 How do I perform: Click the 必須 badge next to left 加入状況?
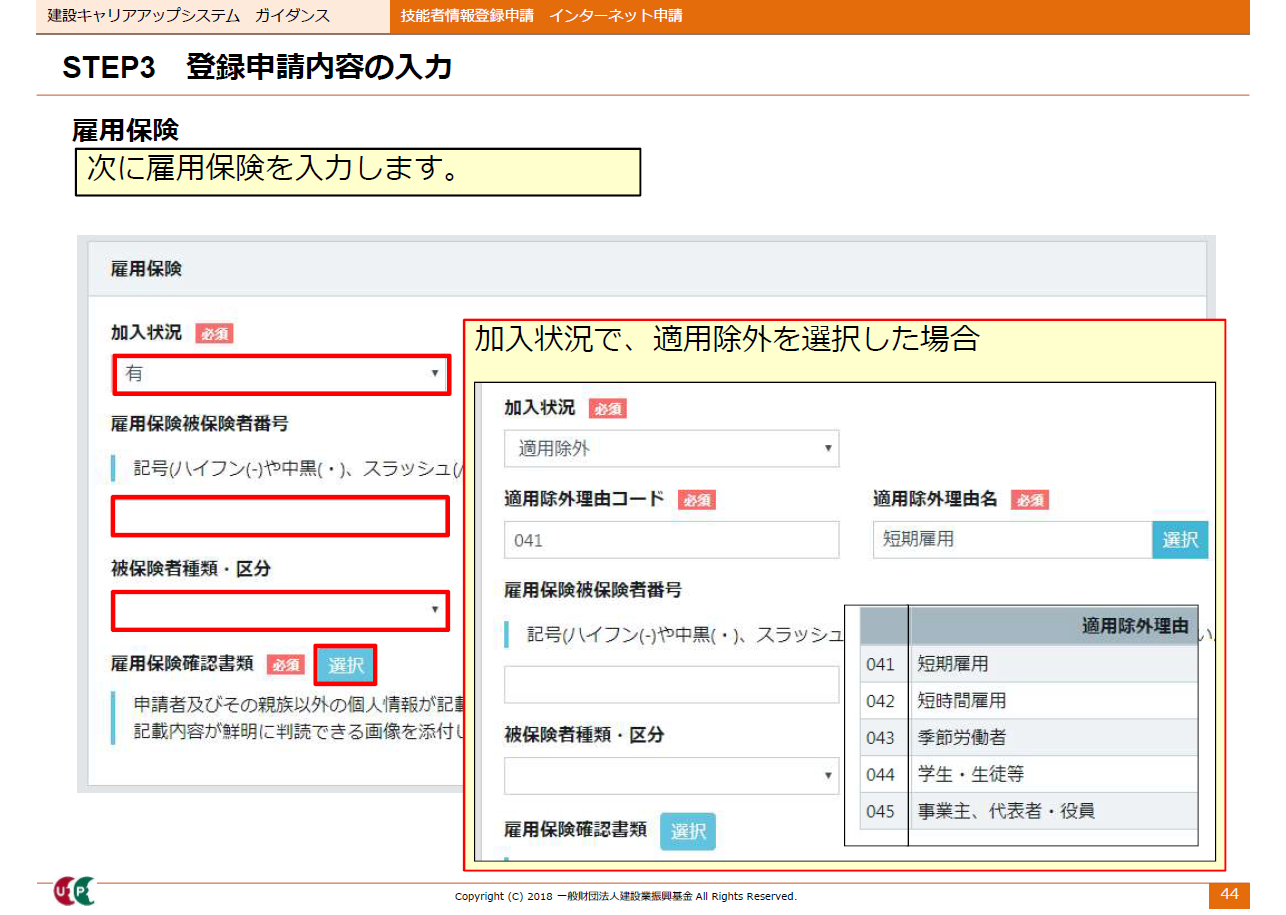pos(214,334)
